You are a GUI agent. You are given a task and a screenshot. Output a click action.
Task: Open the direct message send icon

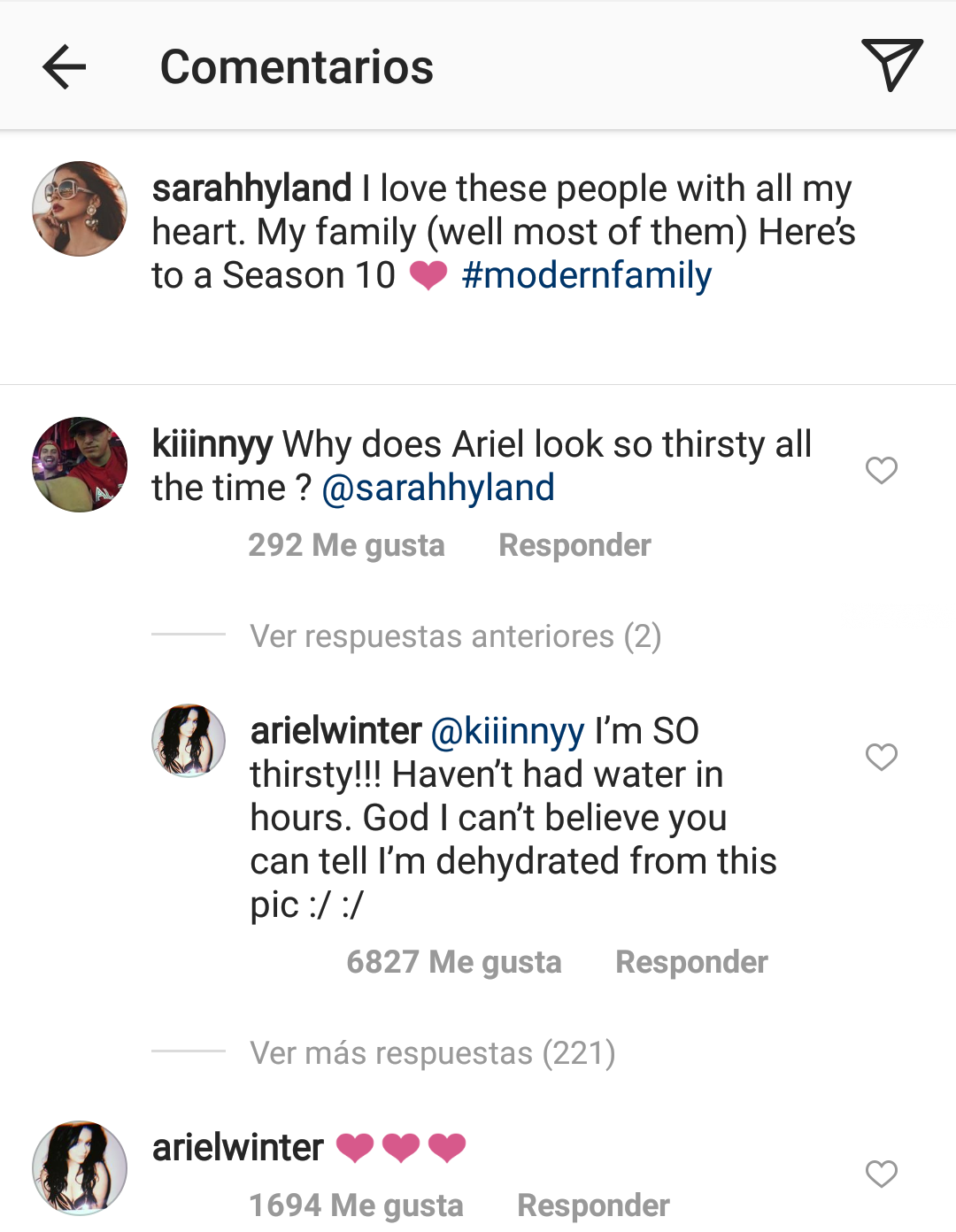891,65
